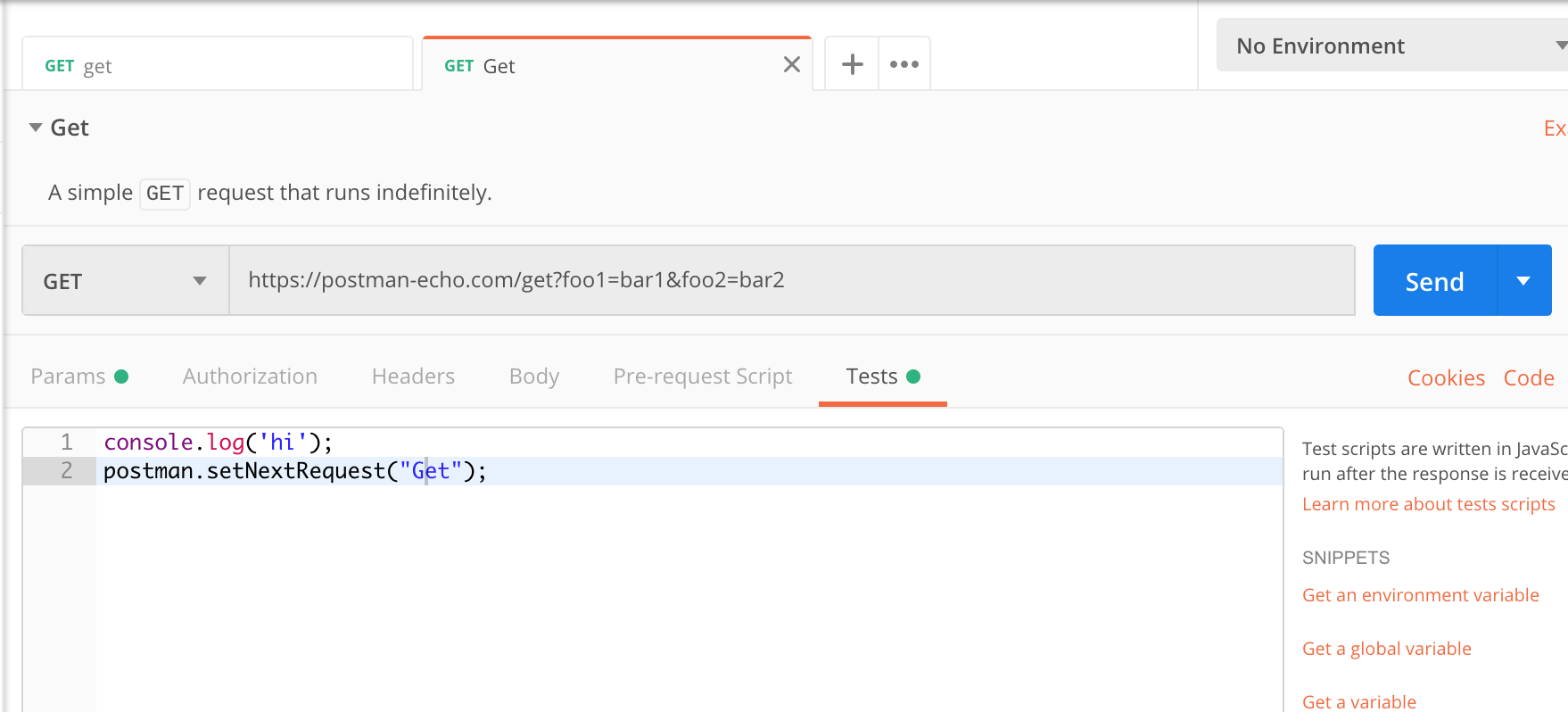Click the request URL input field
Screen dimensions: 1568x712
click(792, 280)
